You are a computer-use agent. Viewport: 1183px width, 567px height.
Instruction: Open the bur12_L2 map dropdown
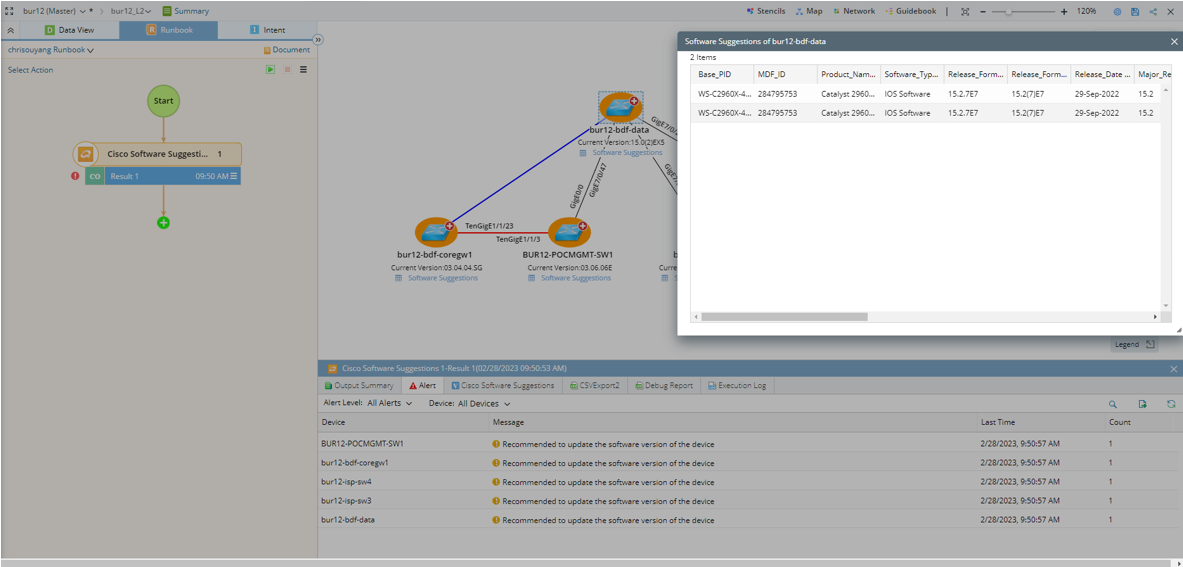[131, 11]
